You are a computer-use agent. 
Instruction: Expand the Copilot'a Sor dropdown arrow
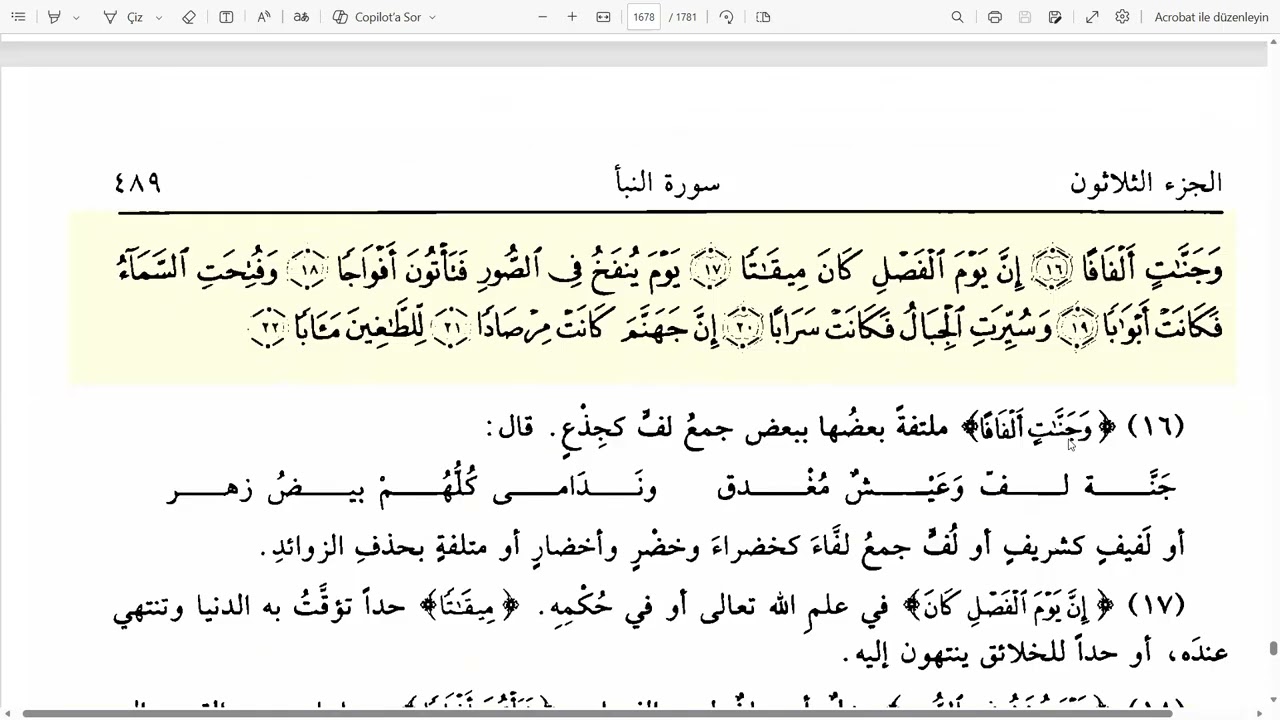click(433, 17)
